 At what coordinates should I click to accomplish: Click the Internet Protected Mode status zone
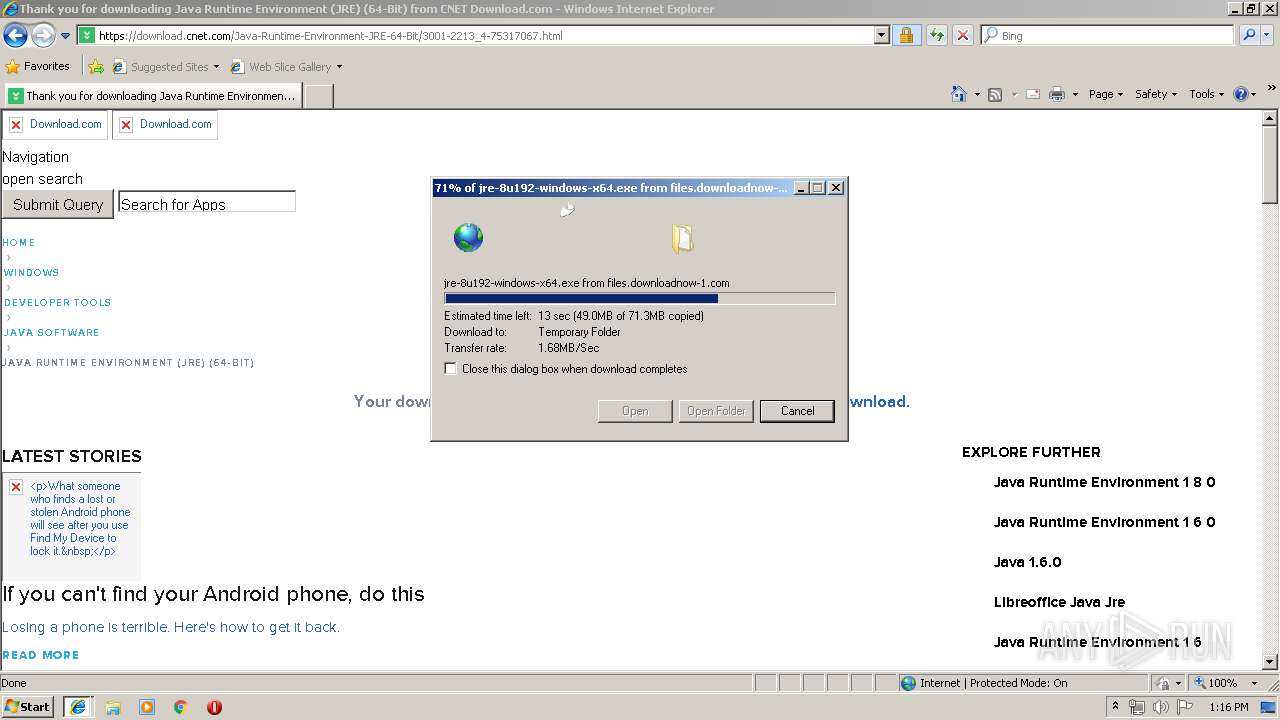[1023, 683]
